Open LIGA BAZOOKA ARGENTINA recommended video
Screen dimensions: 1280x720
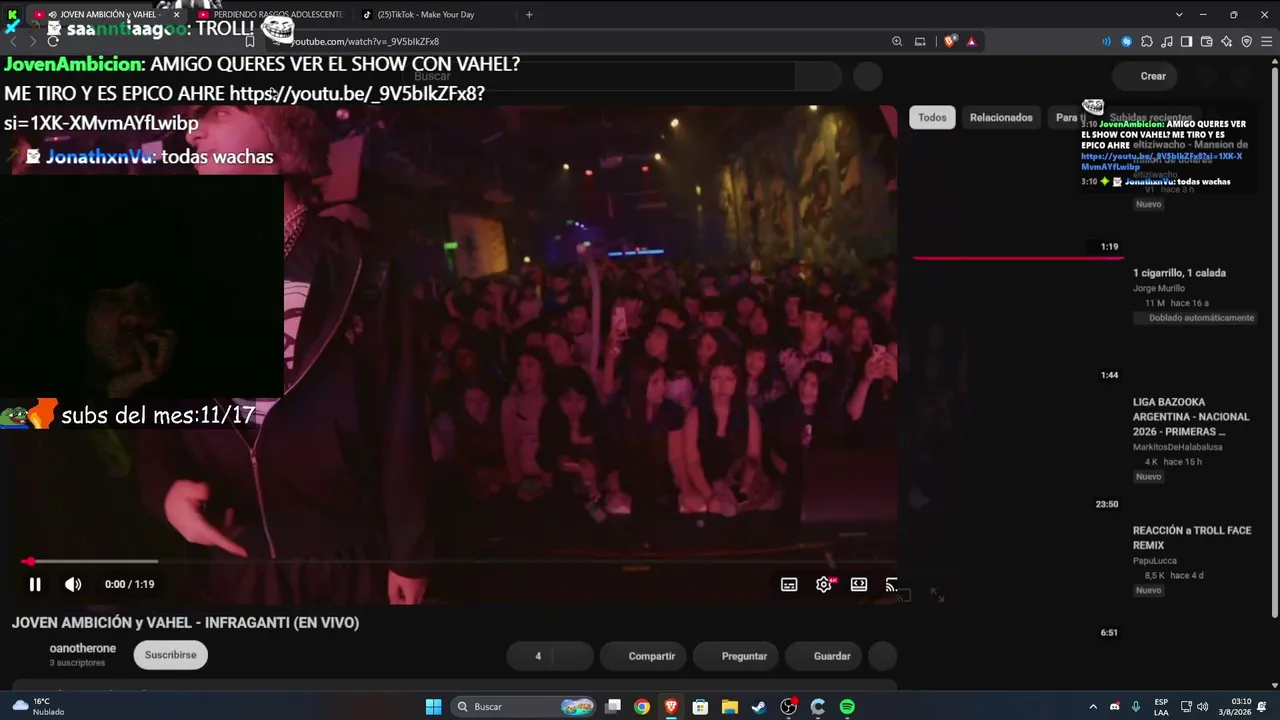(1191, 417)
